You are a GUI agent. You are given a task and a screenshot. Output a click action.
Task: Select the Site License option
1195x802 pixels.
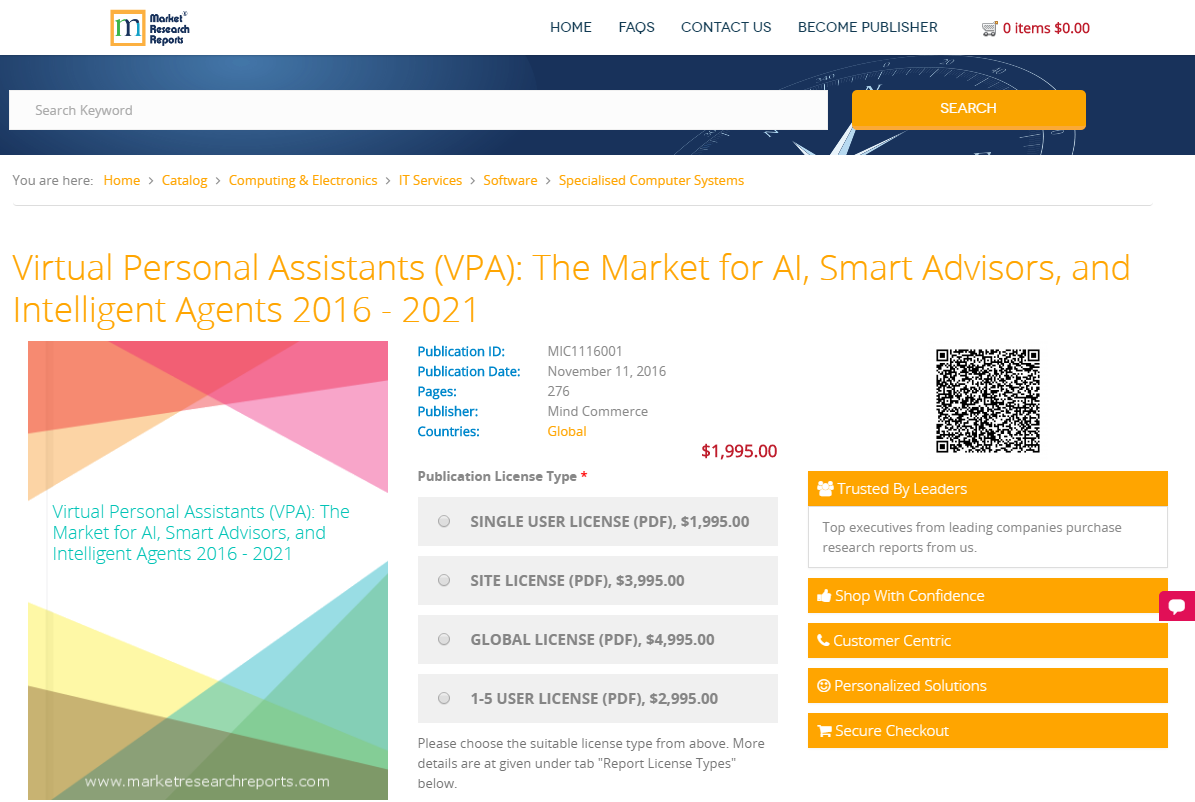click(x=443, y=580)
